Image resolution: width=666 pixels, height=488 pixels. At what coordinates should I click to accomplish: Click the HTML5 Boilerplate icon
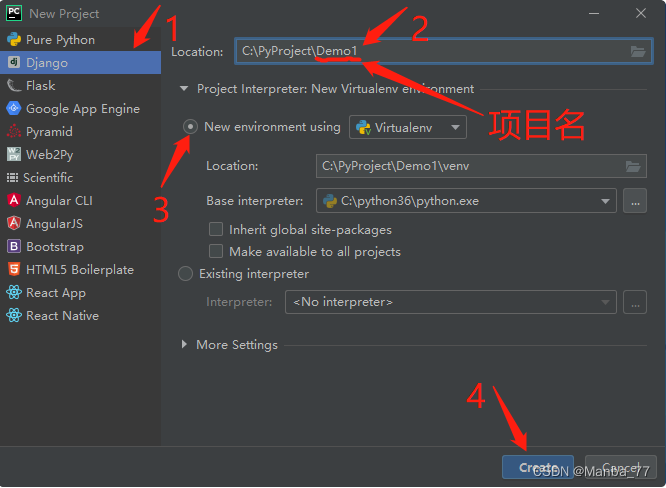point(14,269)
